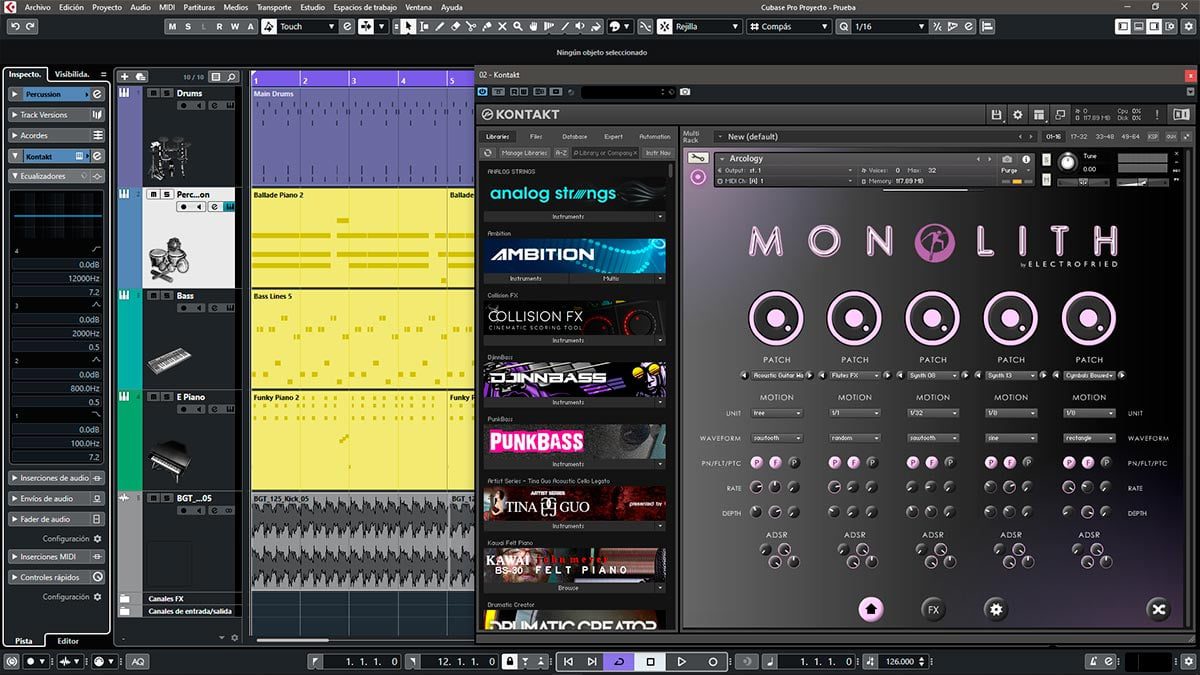Click the Kontakt instrument volume slider
1200x675 pixels.
tap(1143, 181)
